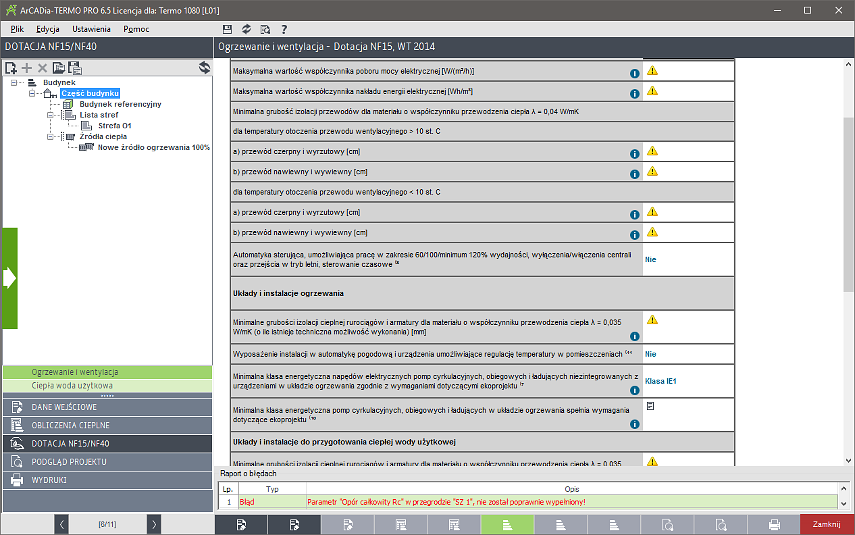Click main panel vertical scrollbar thumb
This screenshot has width=855, height=535.
click(x=848, y=205)
